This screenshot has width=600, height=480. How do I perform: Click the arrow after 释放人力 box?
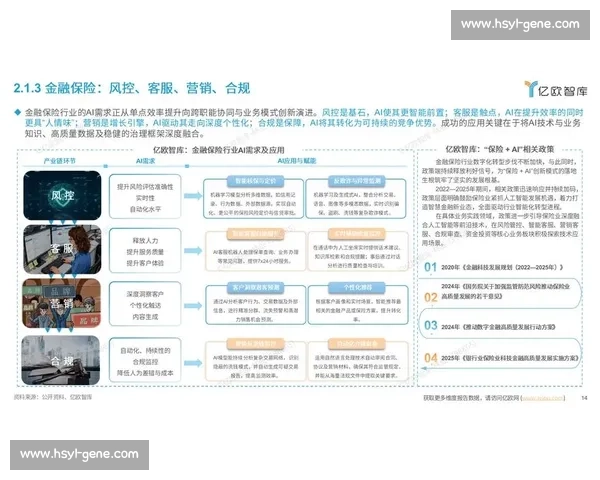(x=192, y=251)
